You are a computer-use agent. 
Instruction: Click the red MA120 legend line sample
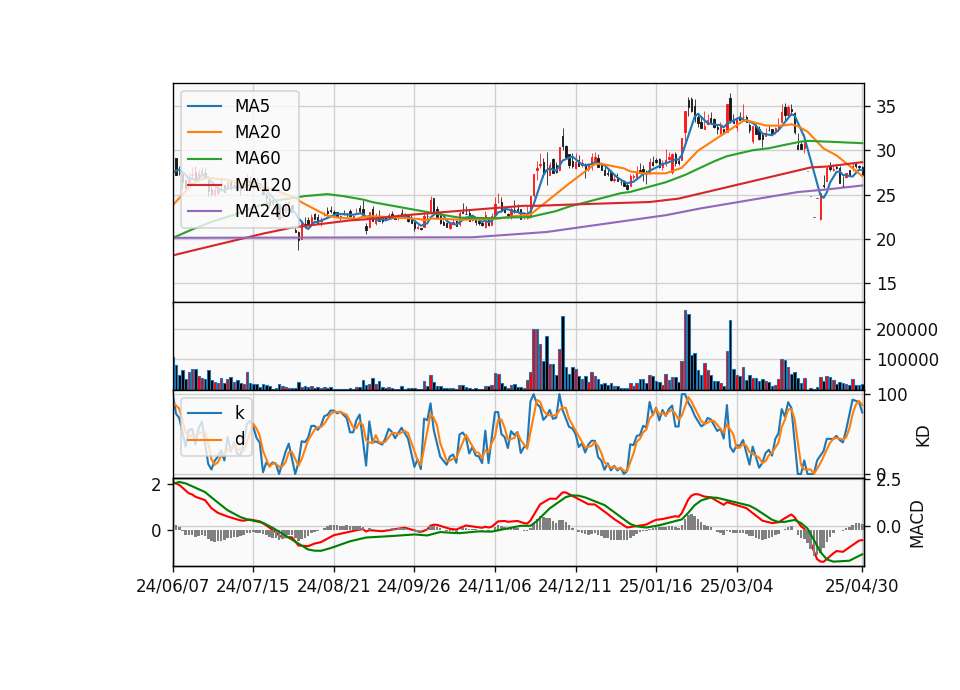[204, 185]
